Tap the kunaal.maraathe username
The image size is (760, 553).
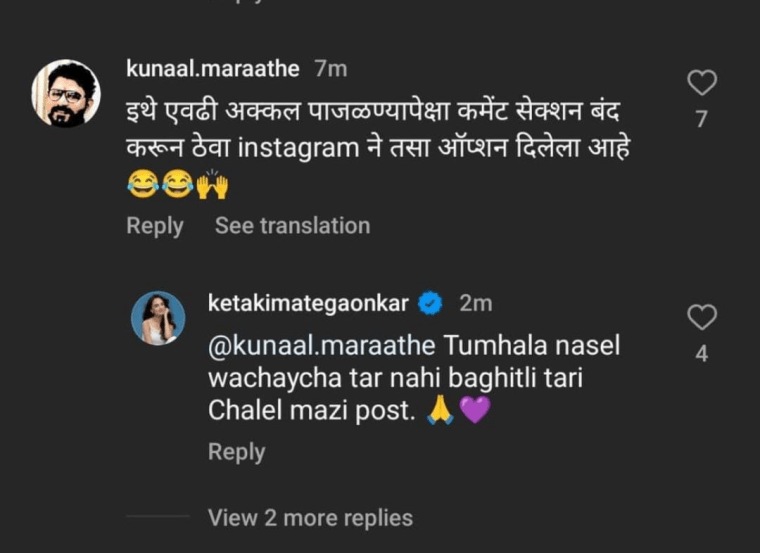213,68
